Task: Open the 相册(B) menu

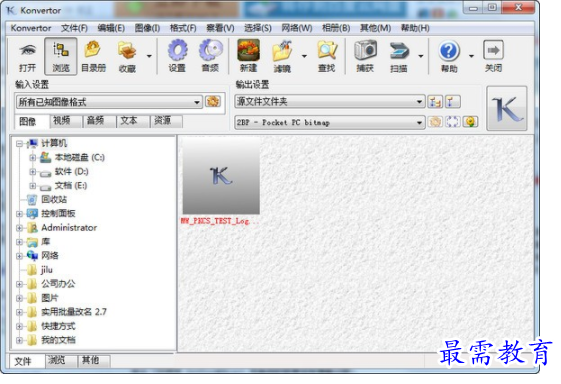Action: [x=336, y=28]
